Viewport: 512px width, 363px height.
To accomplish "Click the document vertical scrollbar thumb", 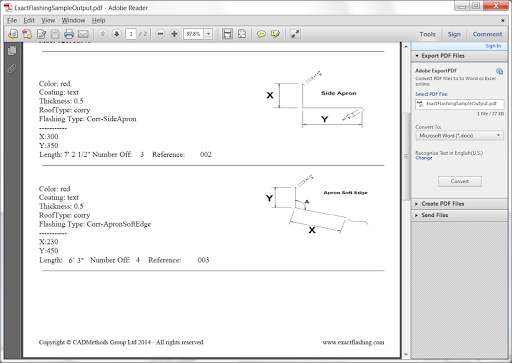I will point(406,156).
